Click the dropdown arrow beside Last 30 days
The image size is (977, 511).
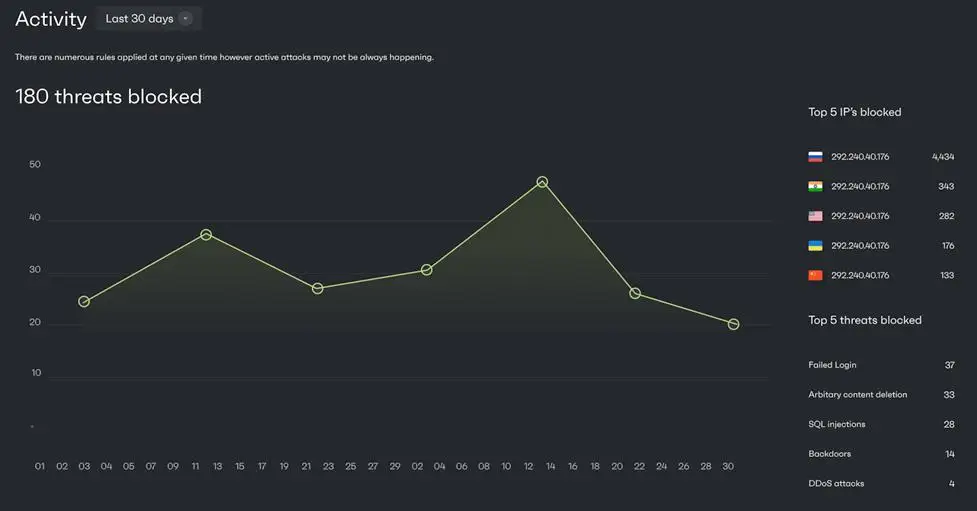pyautogui.click(x=186, y=19)
